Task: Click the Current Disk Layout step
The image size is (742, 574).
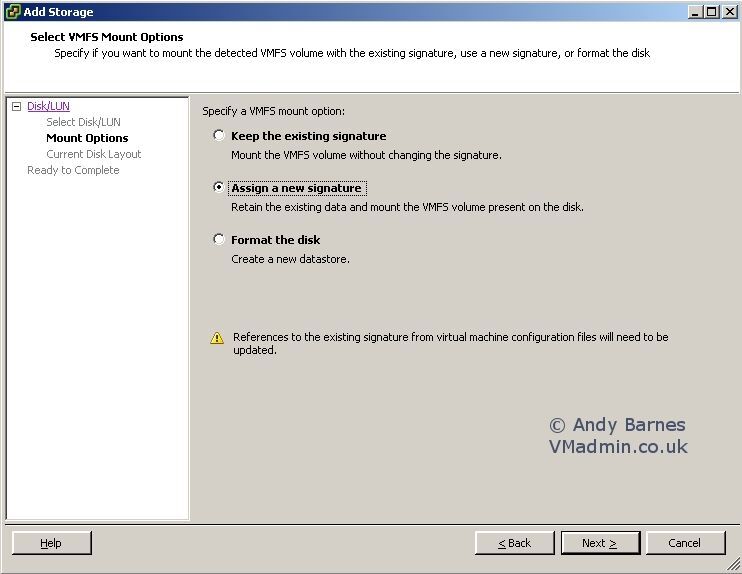Action: (94, 154)
